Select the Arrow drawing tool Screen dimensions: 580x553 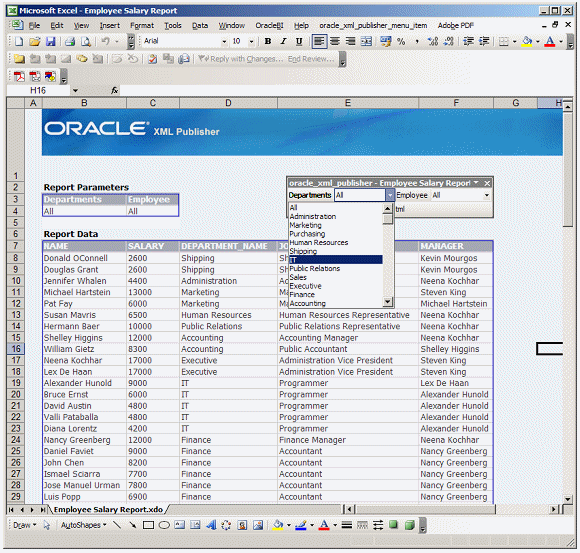(x=132, y=525)
